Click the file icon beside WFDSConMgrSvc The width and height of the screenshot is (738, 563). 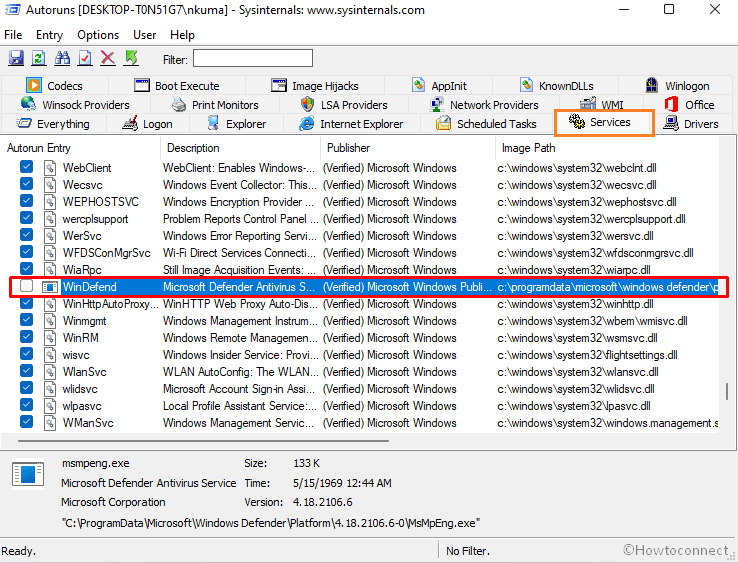[x=49, y=253]
